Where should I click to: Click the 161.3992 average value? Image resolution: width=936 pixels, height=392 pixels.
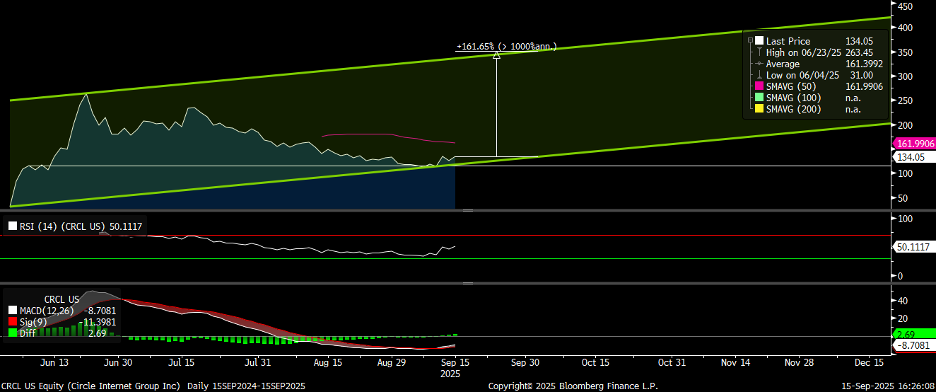click(x=864, y=64)
